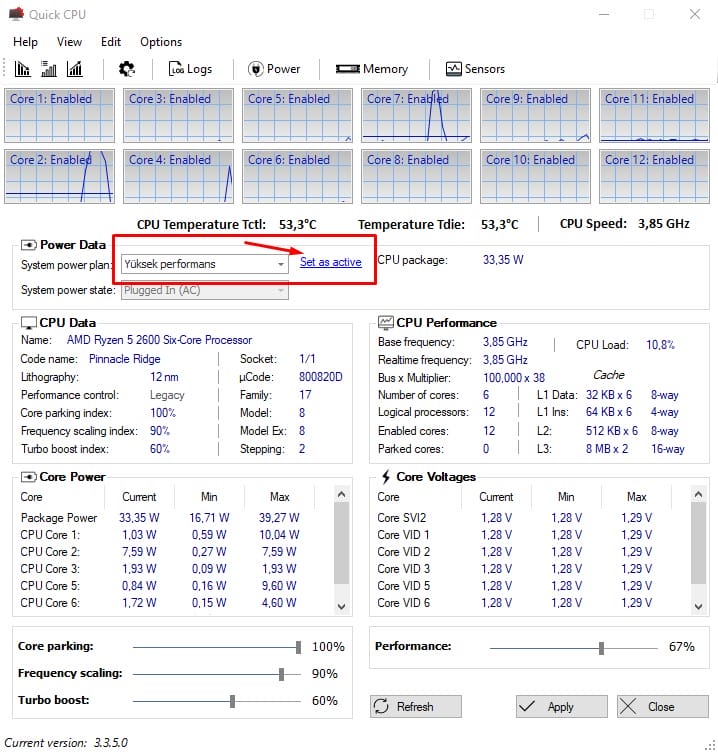Screen dimensions: 718x752
Task: Open the Memory toolbar item
Action: [x=372, y=69]
